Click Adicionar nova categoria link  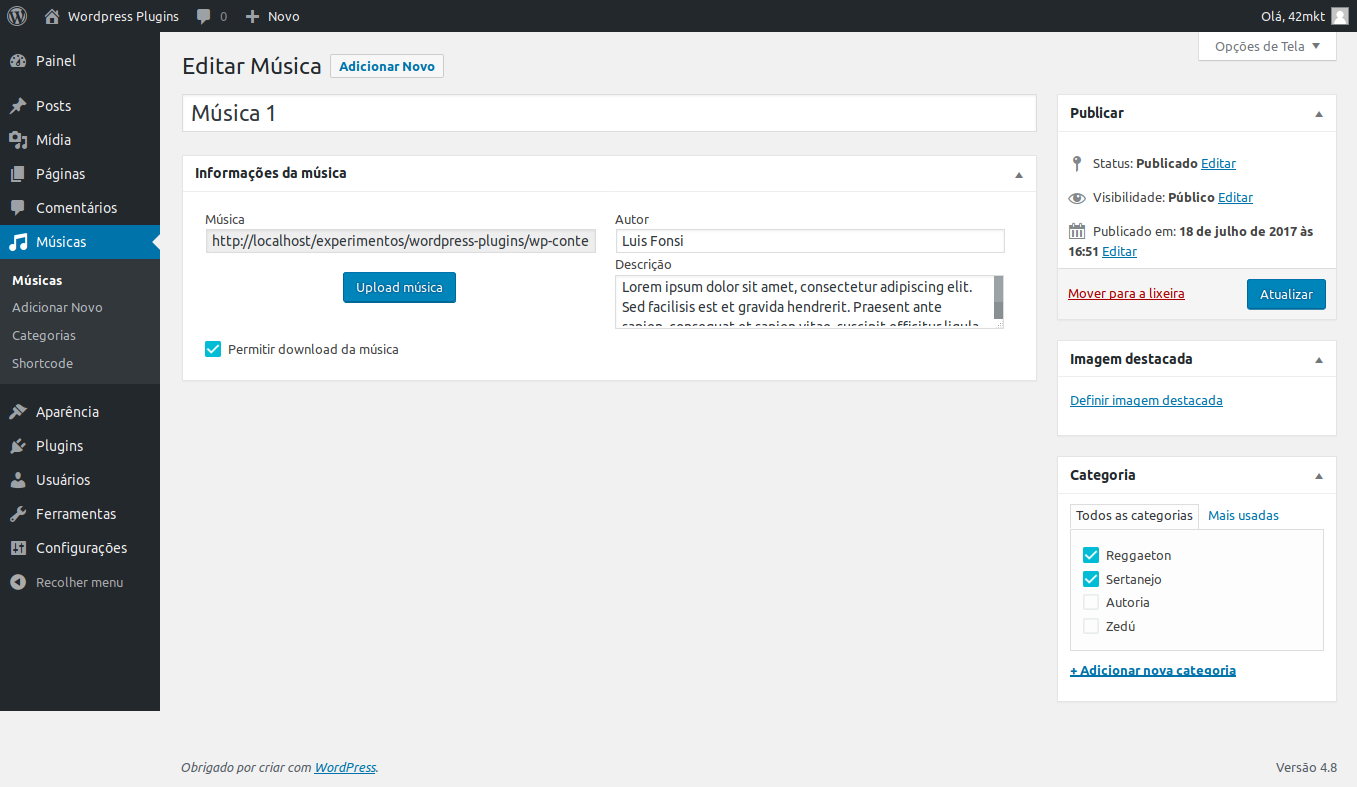tap(1153, 671)
